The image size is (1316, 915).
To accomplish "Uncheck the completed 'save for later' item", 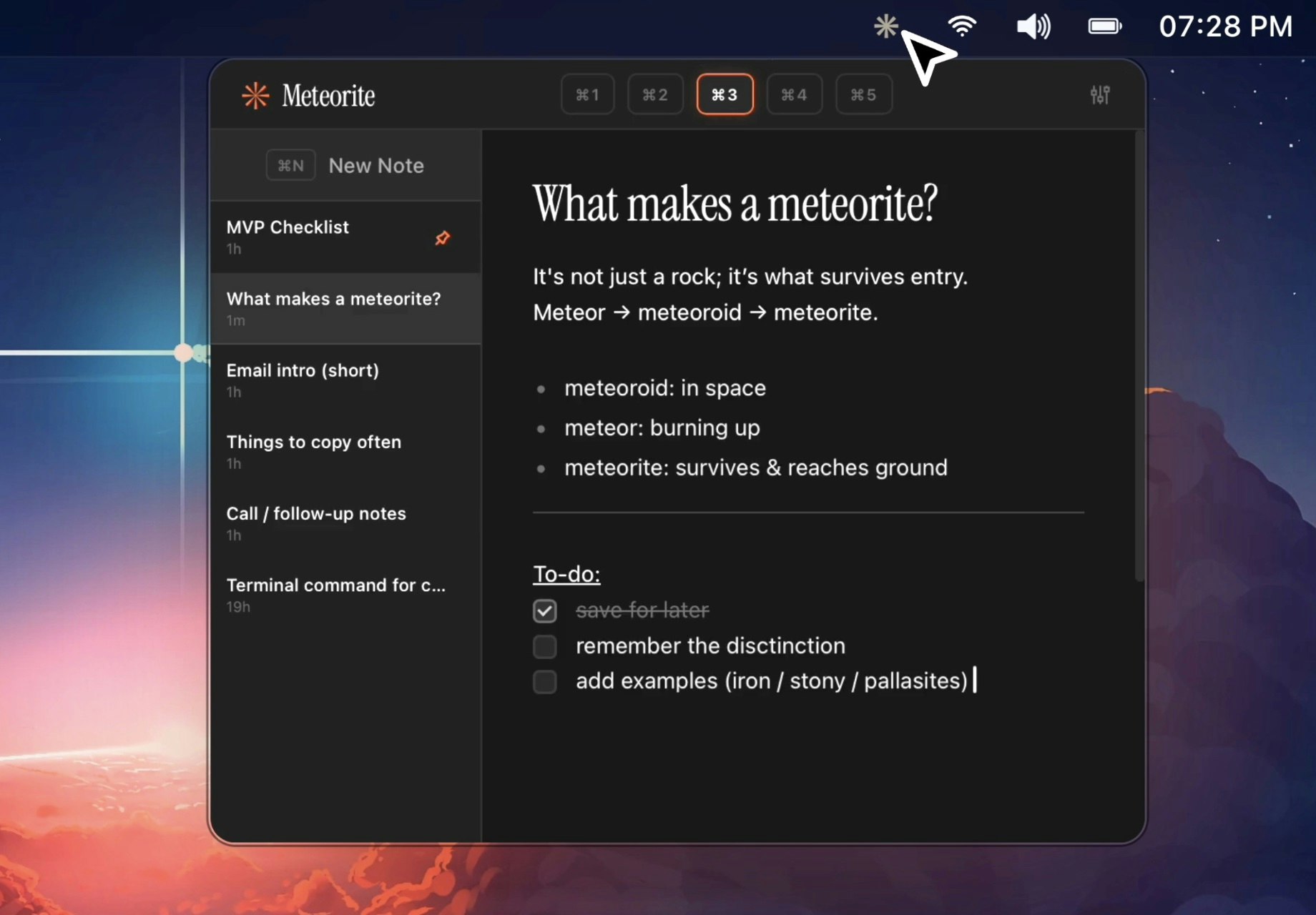I will [544, 610].
